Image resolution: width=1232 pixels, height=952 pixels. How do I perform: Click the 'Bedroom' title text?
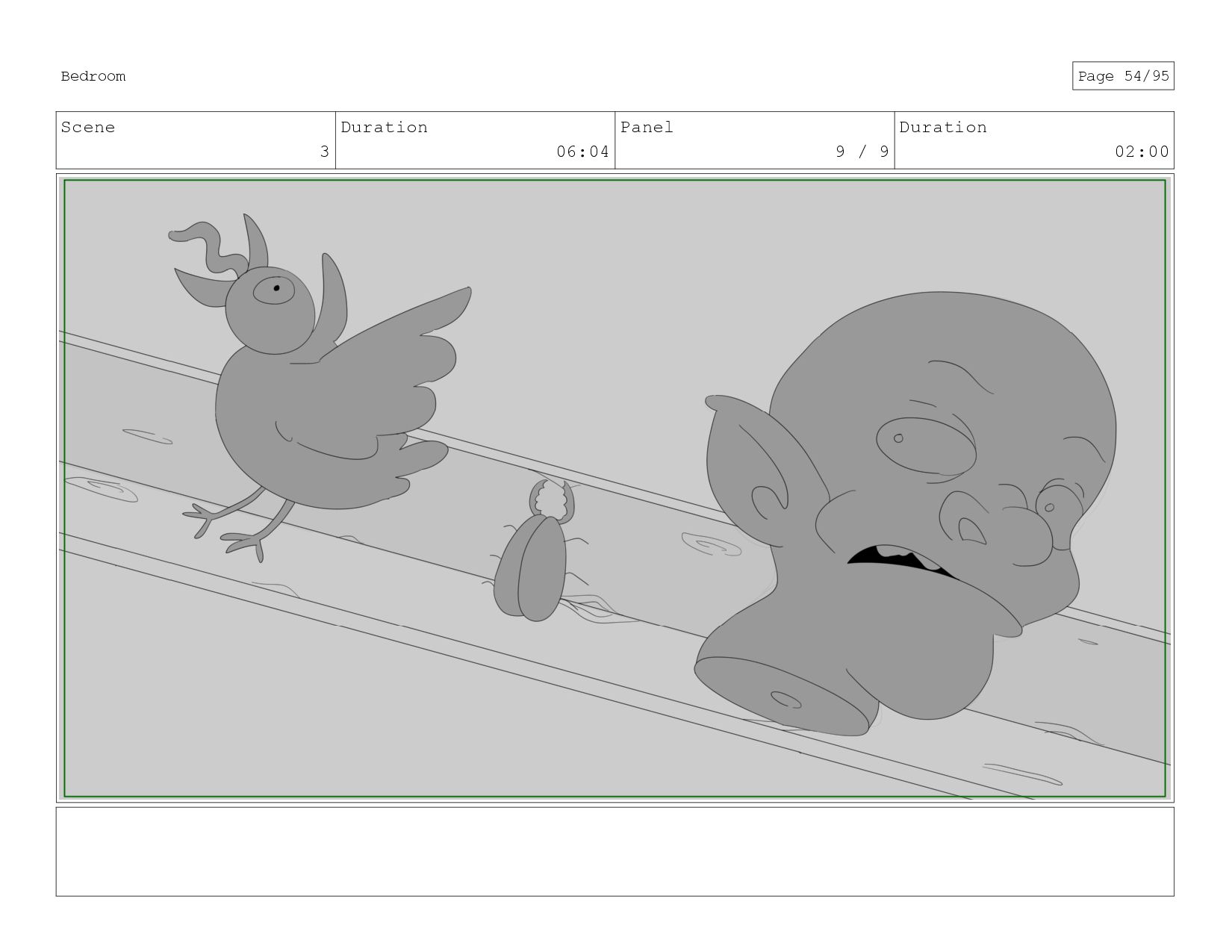[93, 76]
